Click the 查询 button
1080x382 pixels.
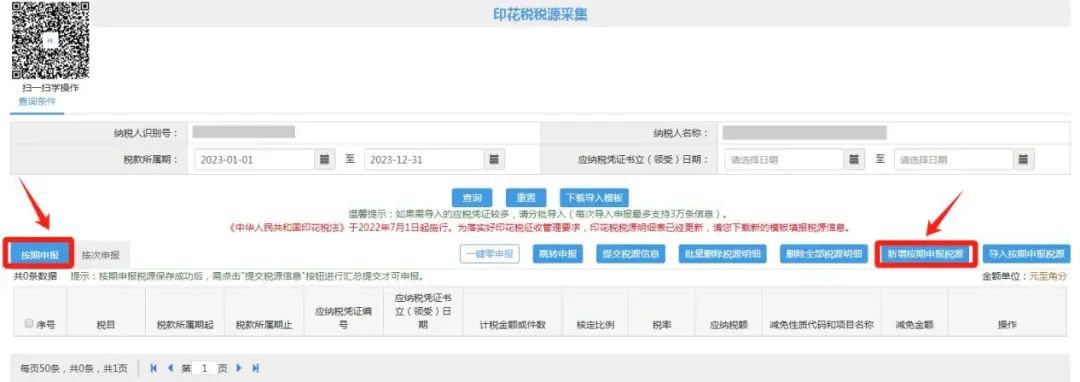472,198
